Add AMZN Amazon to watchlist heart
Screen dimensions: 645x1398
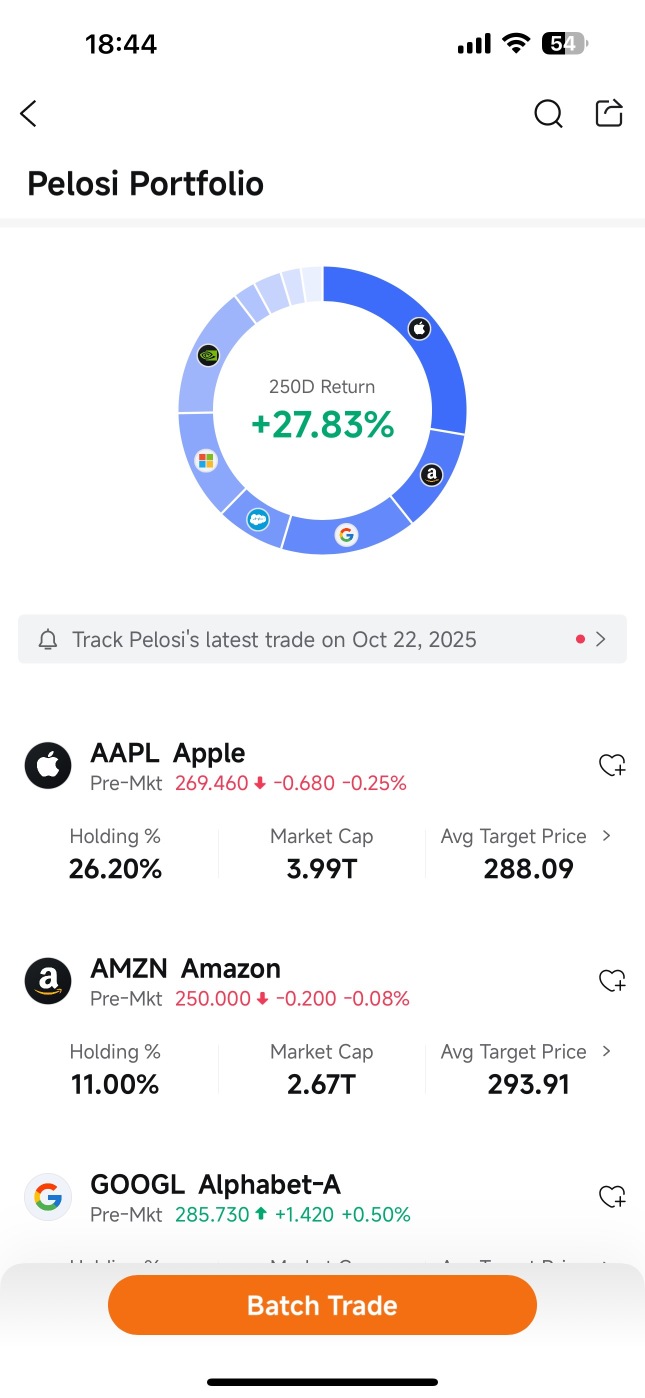point(611,981)
